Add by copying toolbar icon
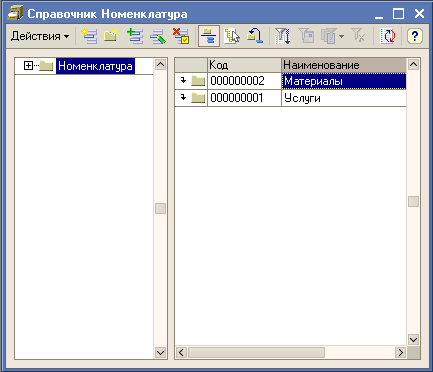This screenshot has height=372, width=433. point(135,36)
